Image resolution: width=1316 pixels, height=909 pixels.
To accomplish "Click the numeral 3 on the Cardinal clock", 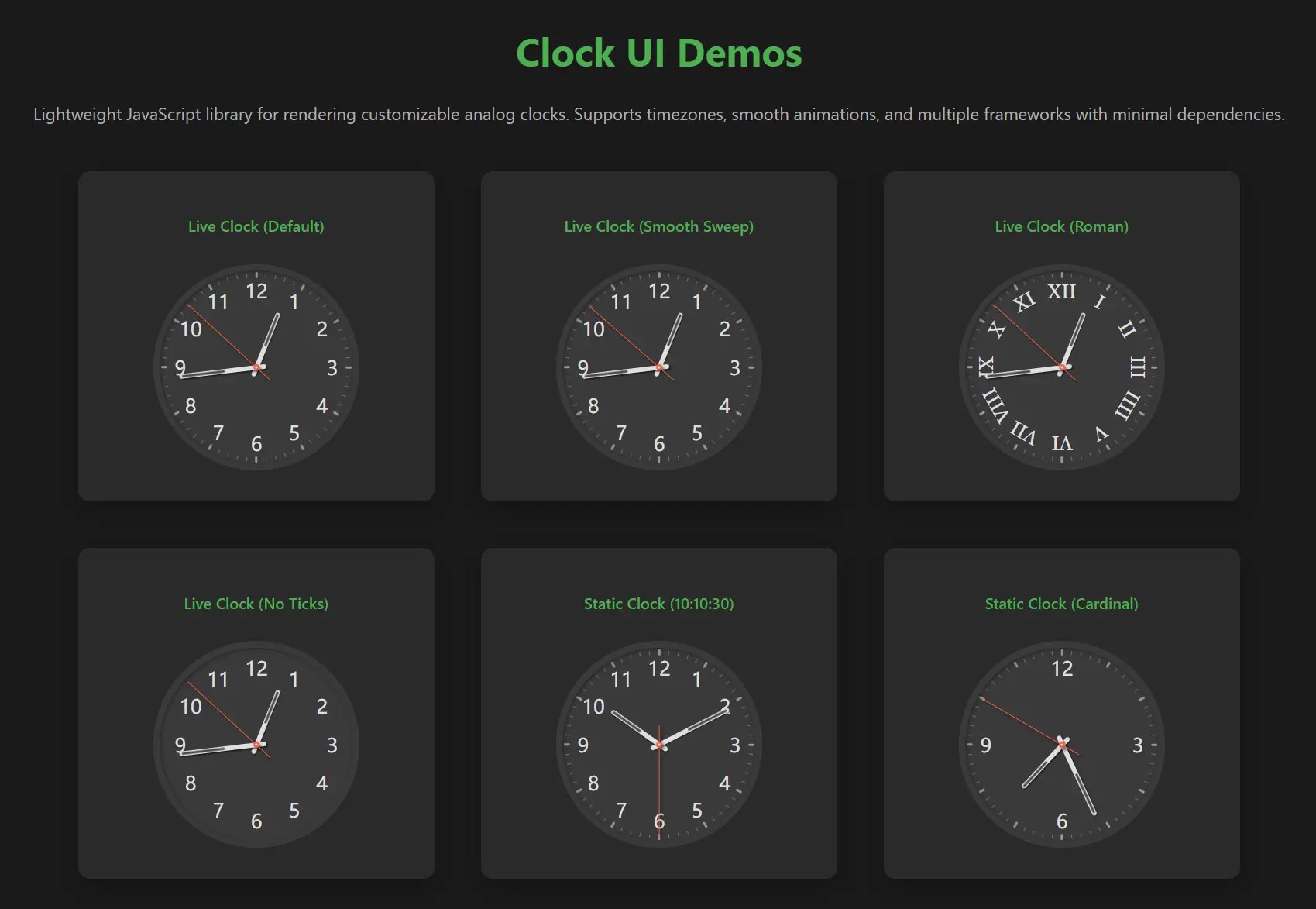I will pos(1136,745).
